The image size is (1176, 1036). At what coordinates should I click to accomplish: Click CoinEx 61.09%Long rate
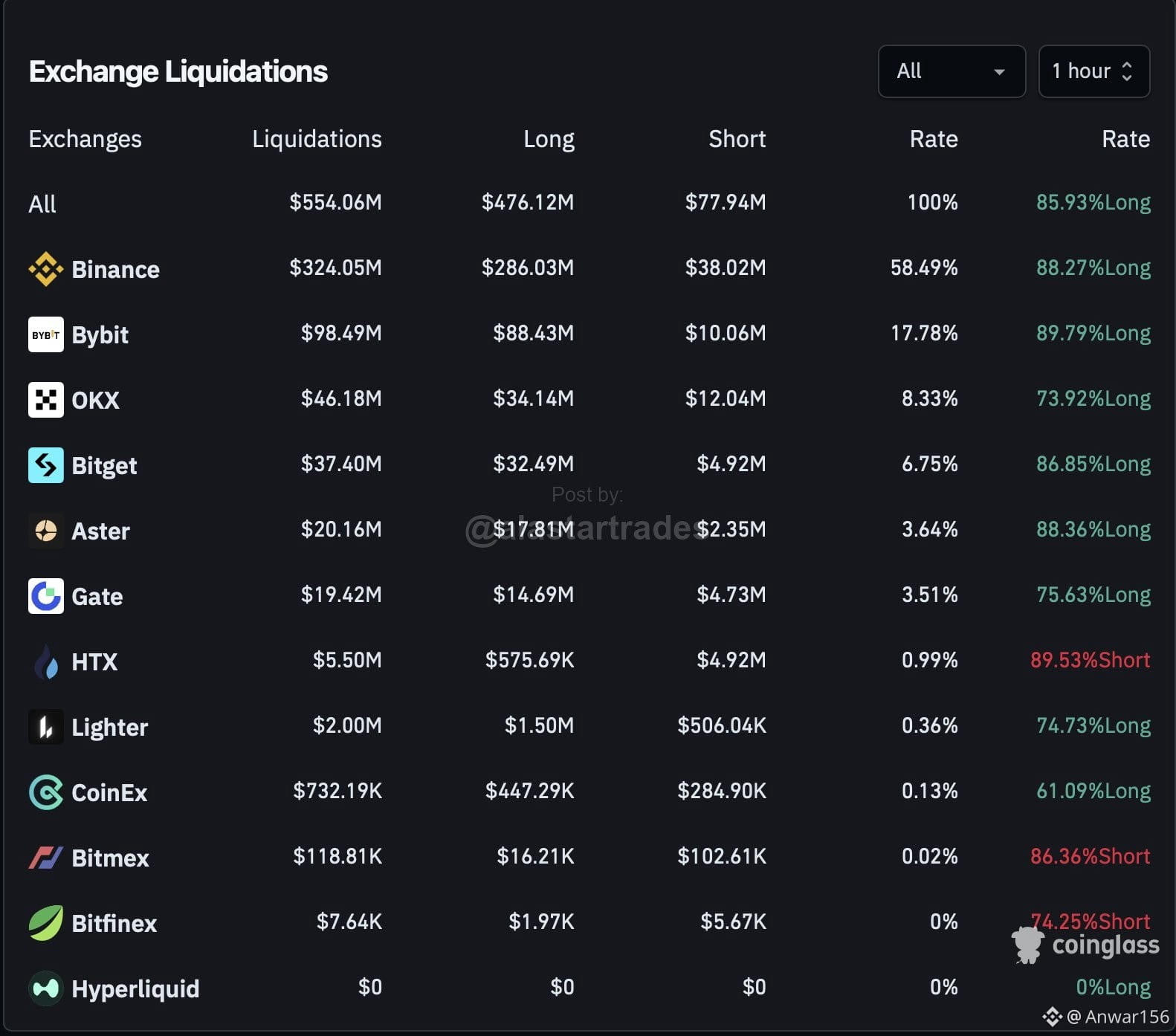pos(1093,791)
